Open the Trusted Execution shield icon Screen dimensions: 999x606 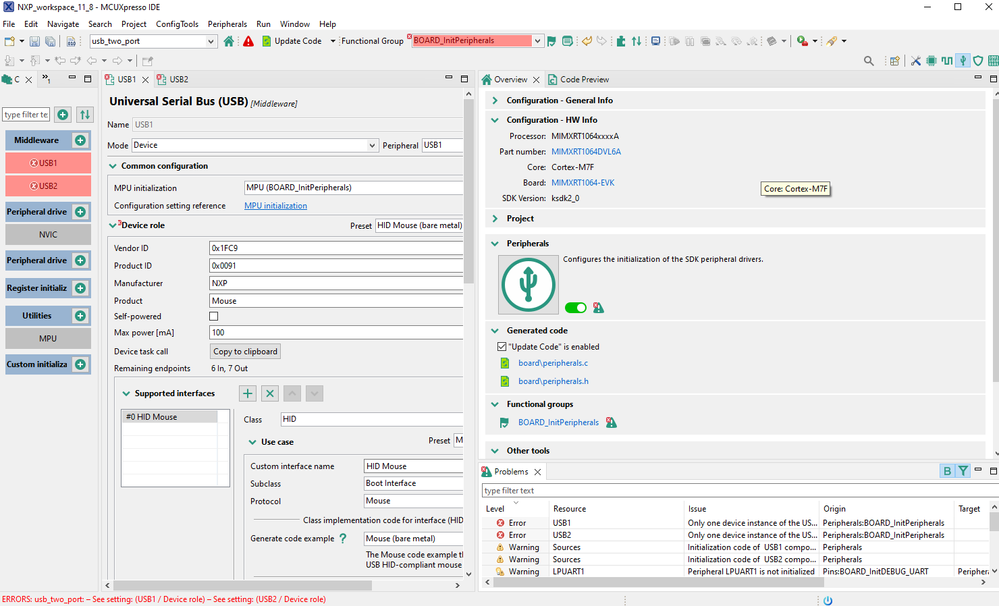978,61
